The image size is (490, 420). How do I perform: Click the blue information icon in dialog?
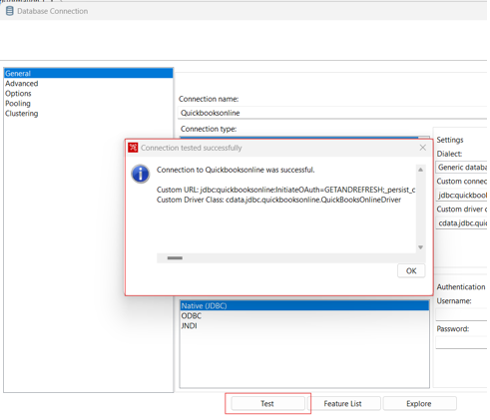pyautogui.click(x=140, y=174)
